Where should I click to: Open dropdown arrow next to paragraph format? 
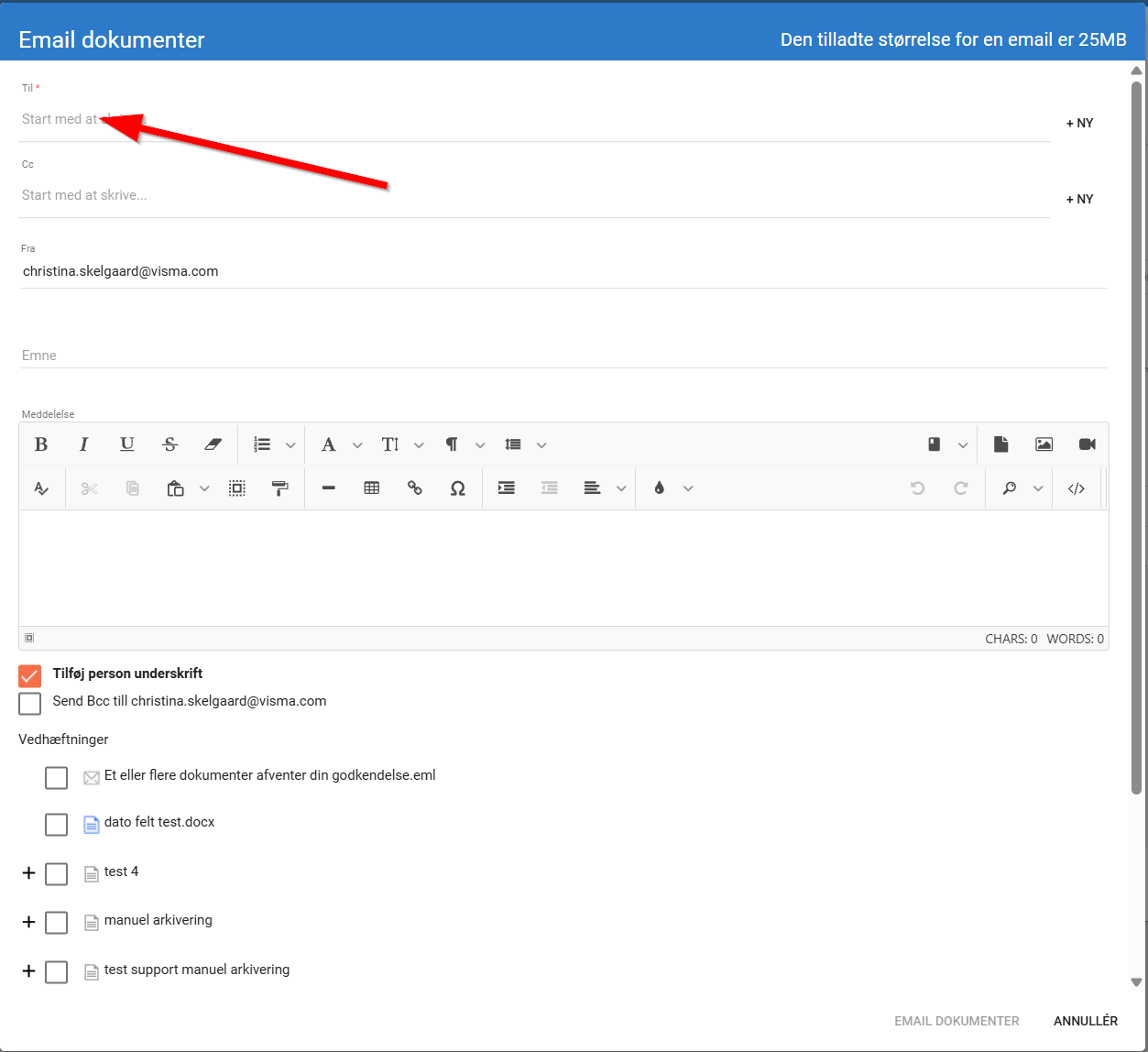pyautogui.click(x=480, y=445)
